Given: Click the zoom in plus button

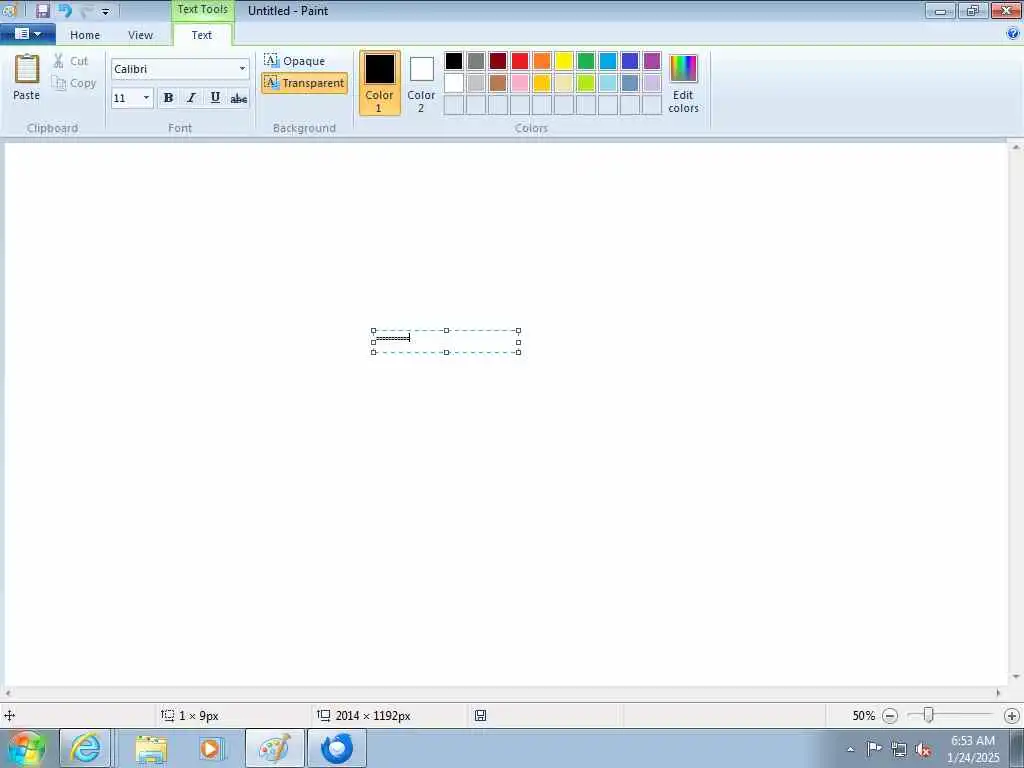Looking at the screenshot, I should pos(1012,716).
